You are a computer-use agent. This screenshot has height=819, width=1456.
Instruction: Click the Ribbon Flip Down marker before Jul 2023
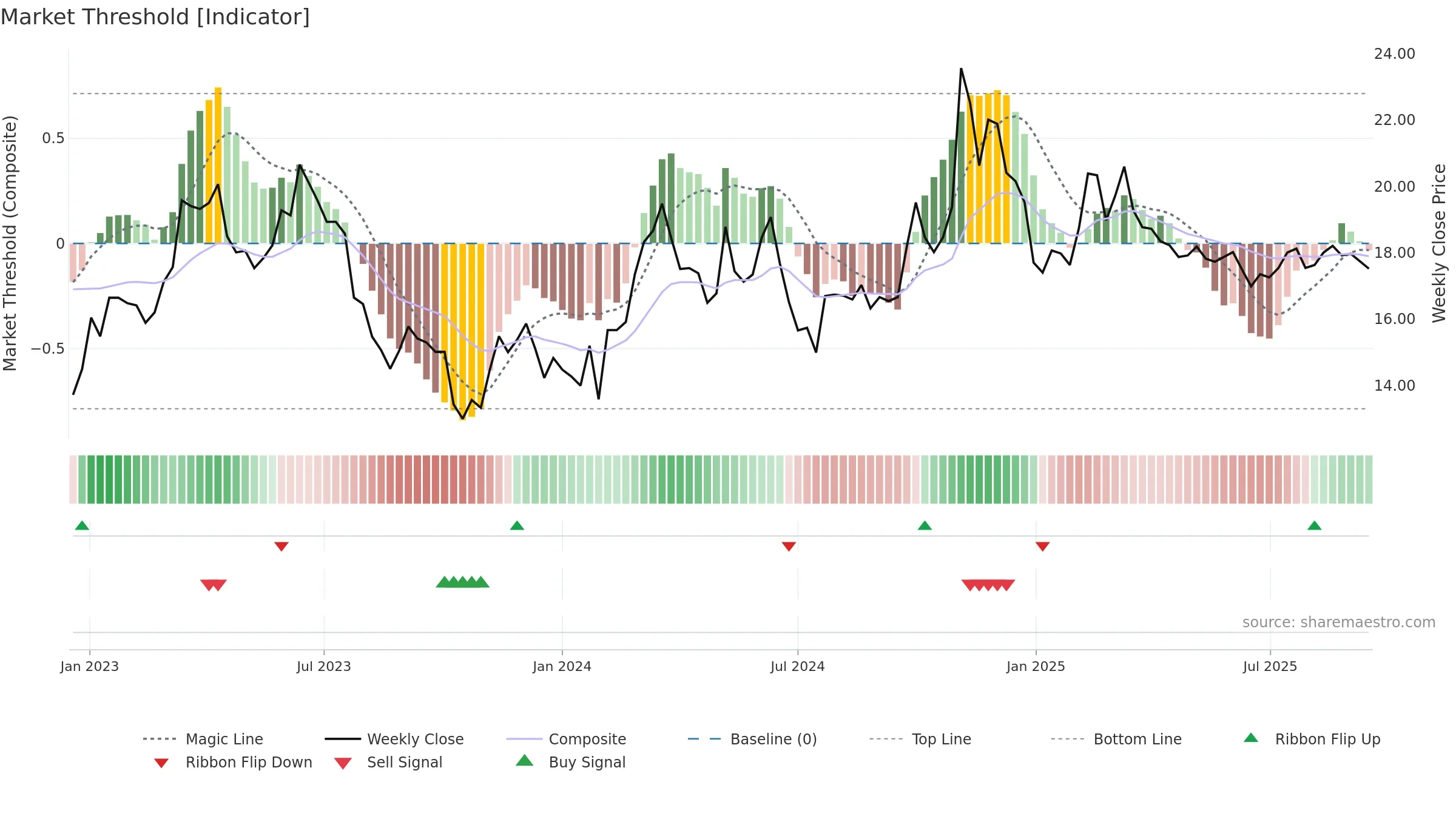(x=281, y=547)
